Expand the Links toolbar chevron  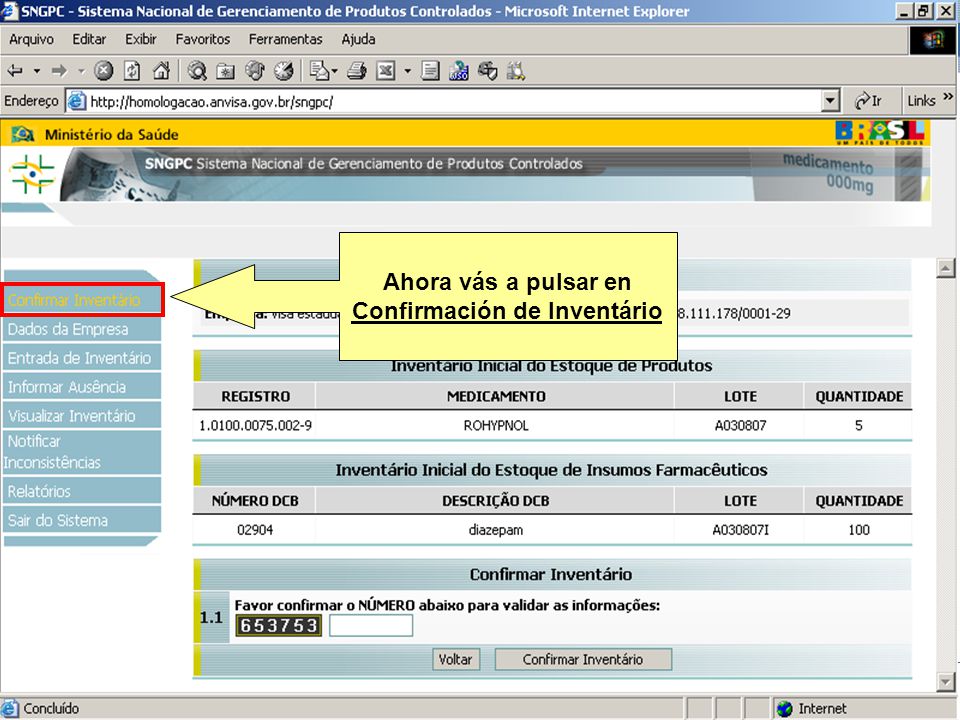pos(948,97)
